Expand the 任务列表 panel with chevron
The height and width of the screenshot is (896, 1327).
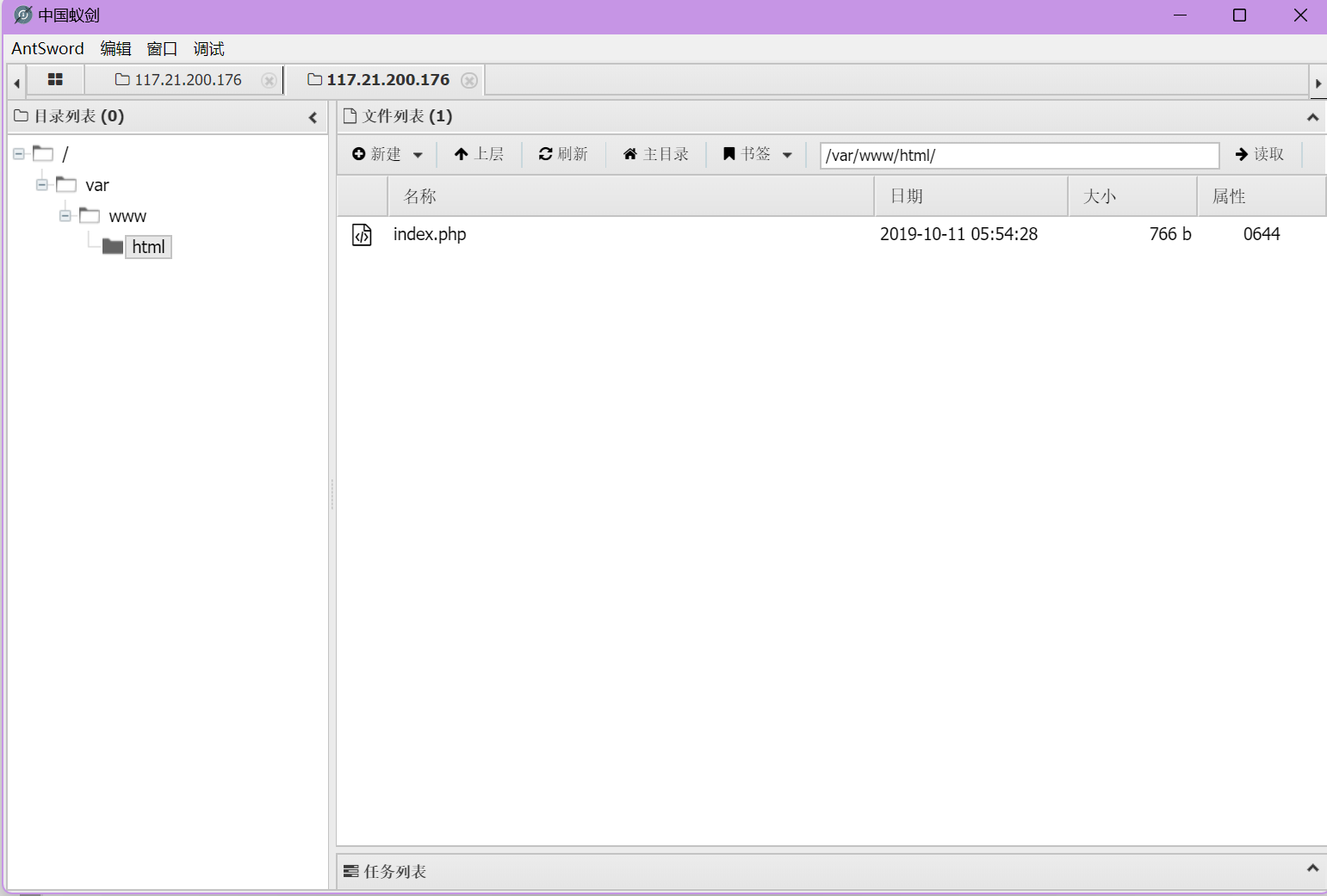pos(1312,868)
